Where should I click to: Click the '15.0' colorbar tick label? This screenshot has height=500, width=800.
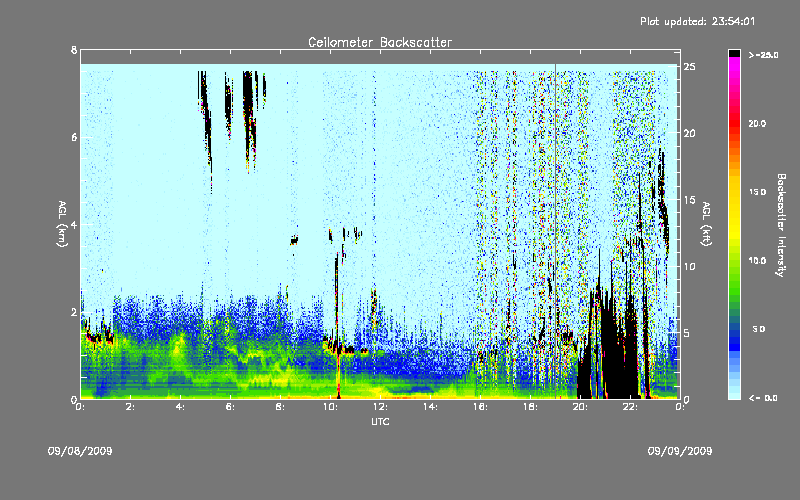click(757, 192)
